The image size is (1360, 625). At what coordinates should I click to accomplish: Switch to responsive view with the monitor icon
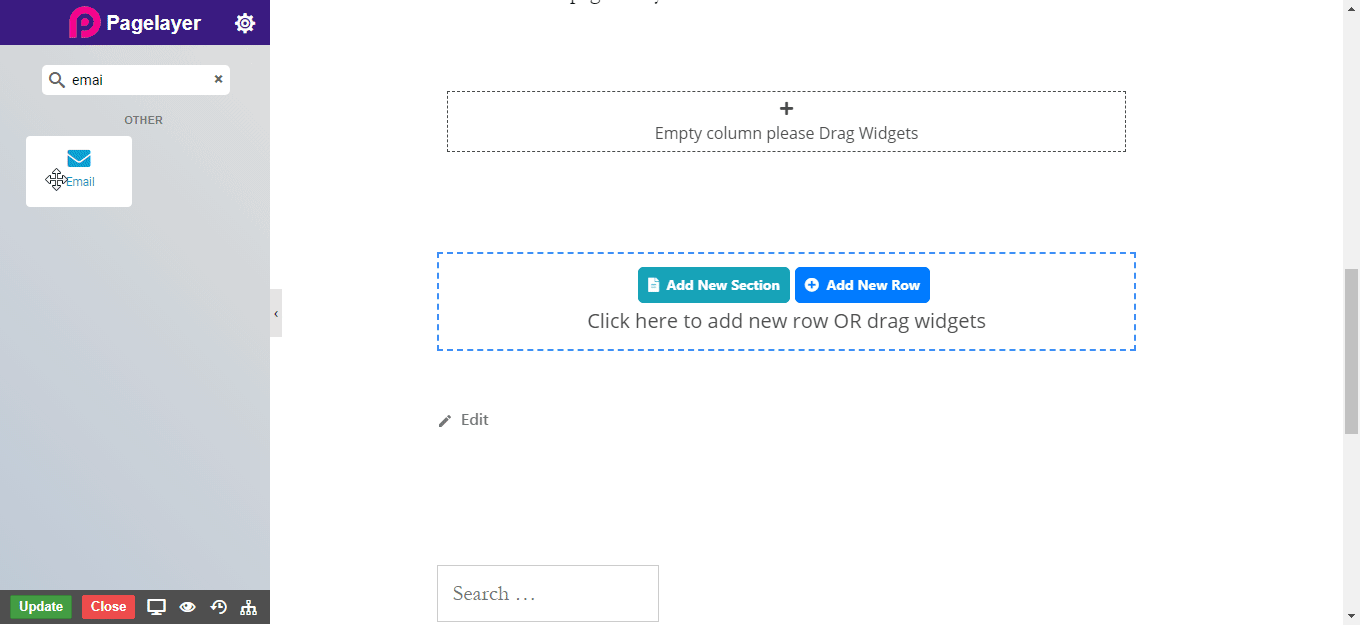coord(156,606)
